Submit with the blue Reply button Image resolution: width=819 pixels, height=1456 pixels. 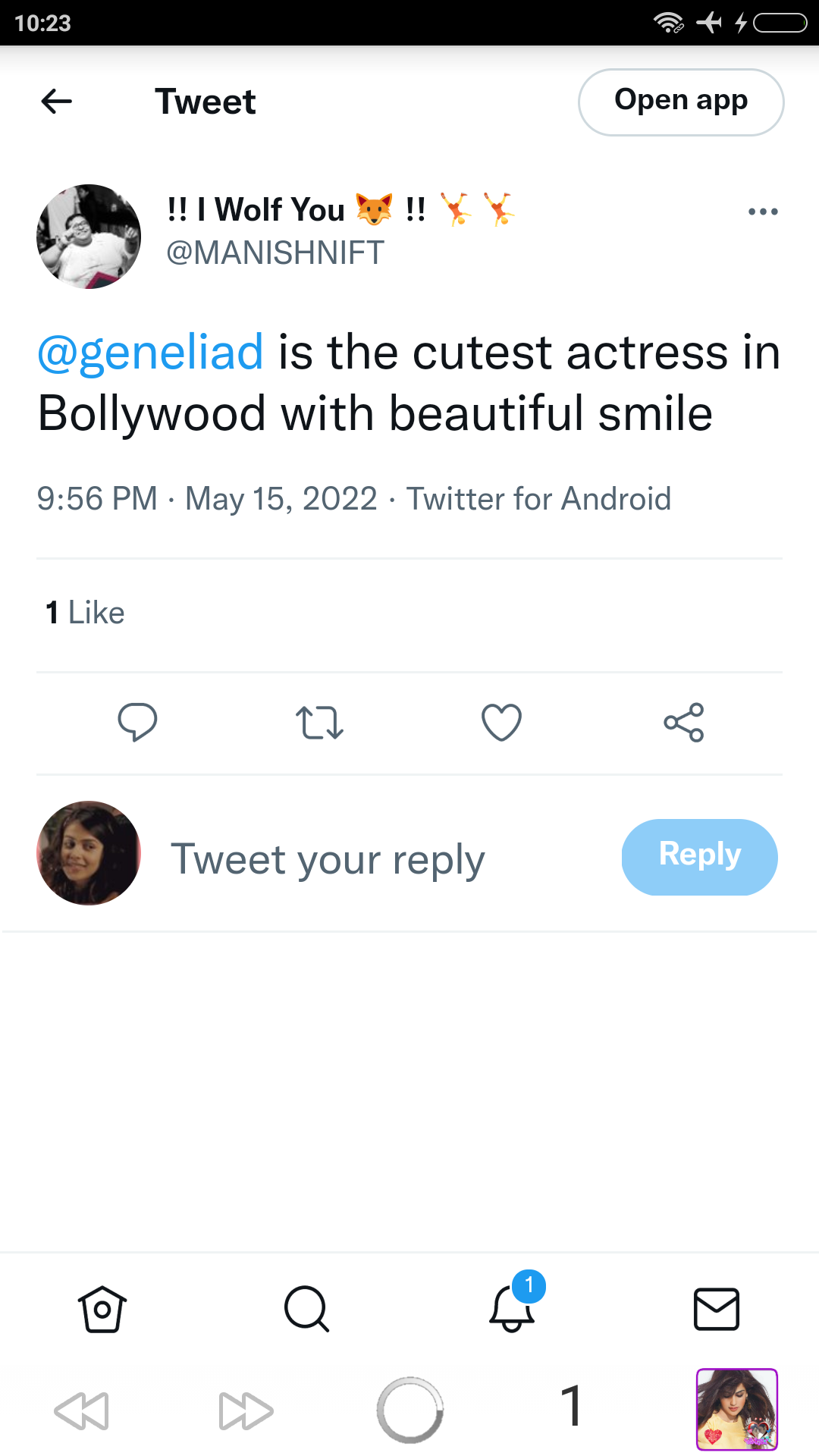[700, 857]
